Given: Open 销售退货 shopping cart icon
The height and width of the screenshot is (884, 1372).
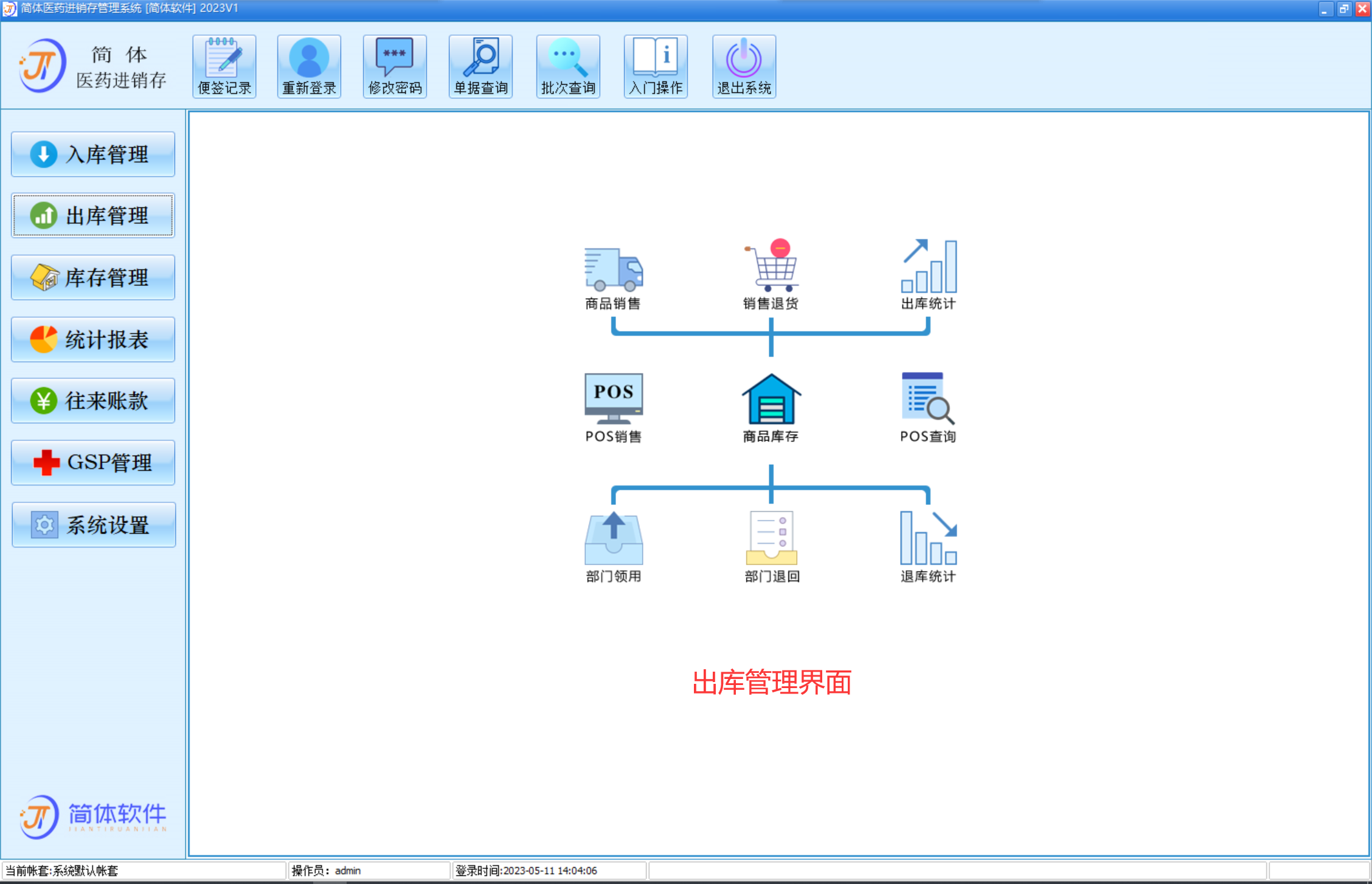Looking at the screenshot, I should point(771,275).
